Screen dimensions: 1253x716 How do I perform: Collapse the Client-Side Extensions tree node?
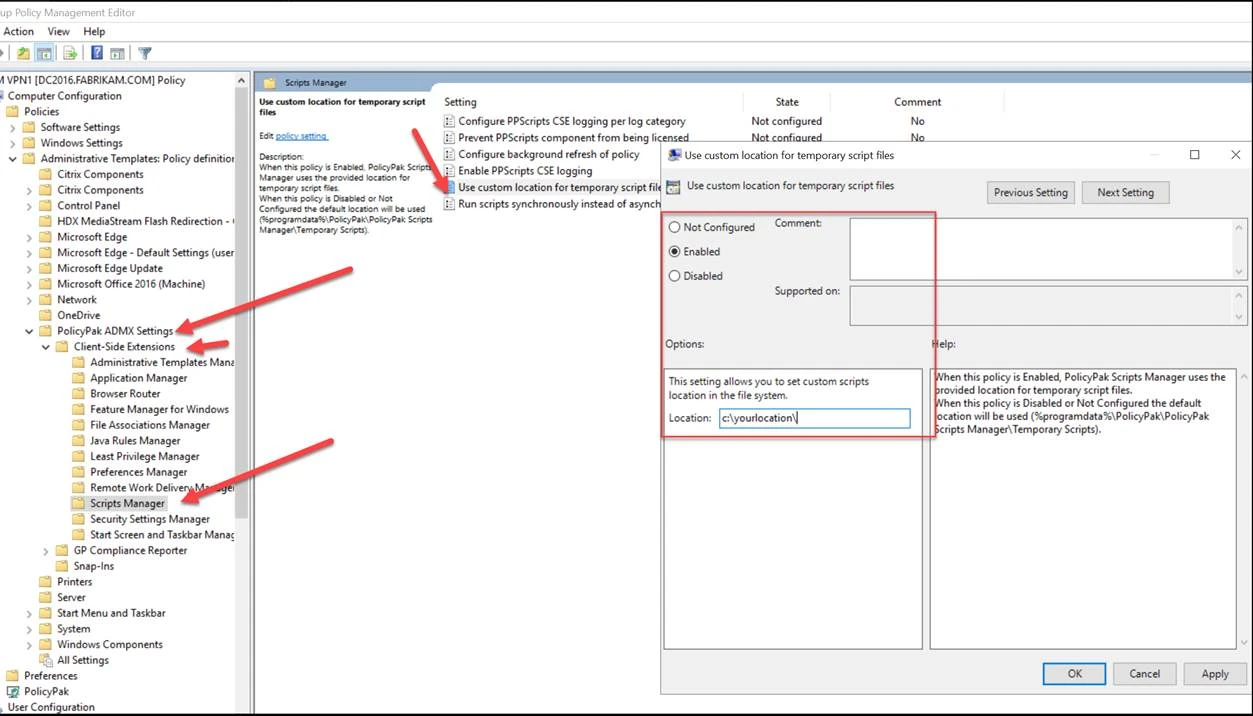(x=46, y=347)
